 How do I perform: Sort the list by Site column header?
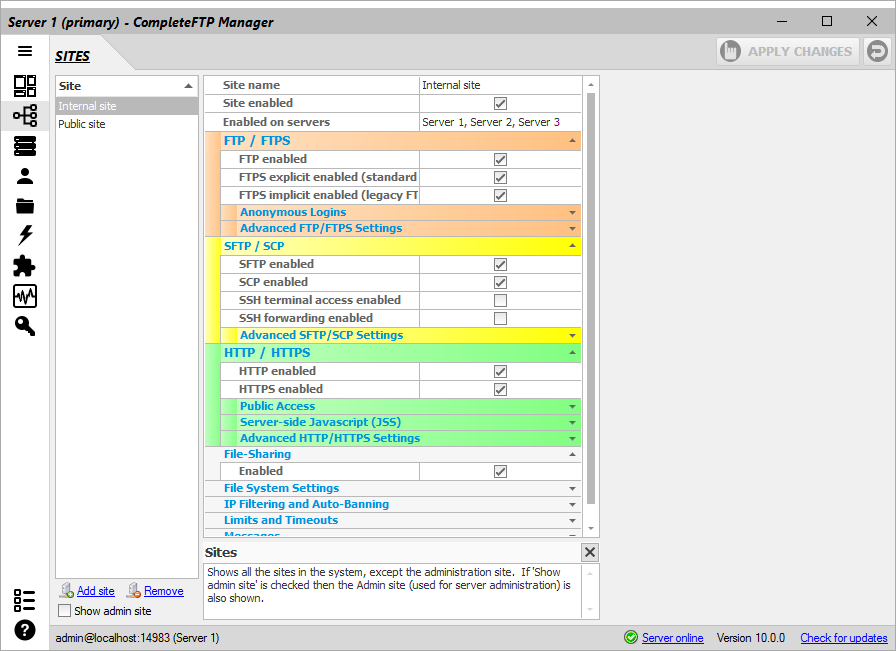pos(127,86)
